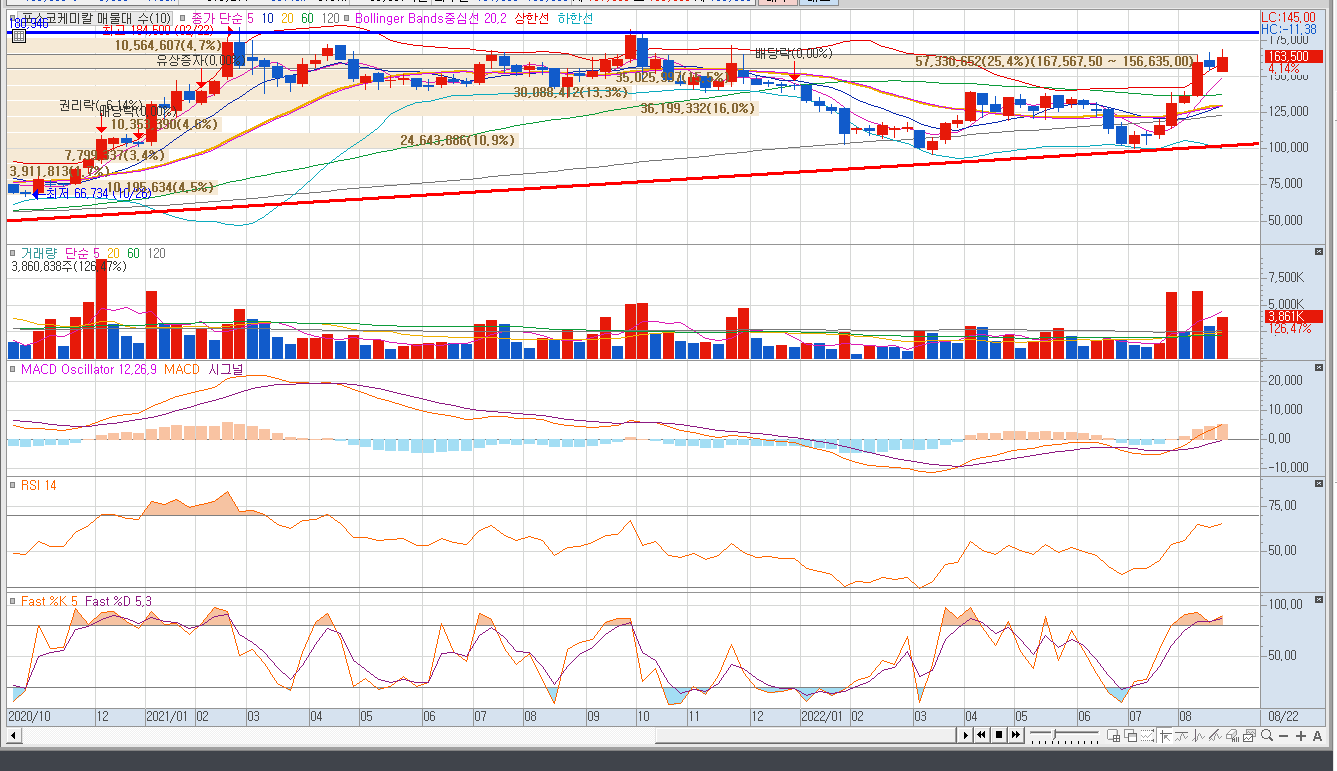1337x771 pixels.
Task: Close the Fast %K indicator panel
Action: [x=1318, y=600]
